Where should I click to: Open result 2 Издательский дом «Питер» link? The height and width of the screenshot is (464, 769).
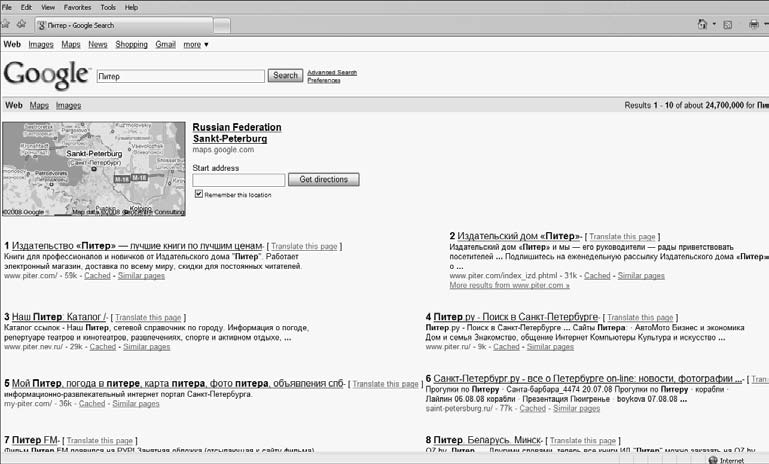point(519,236)
